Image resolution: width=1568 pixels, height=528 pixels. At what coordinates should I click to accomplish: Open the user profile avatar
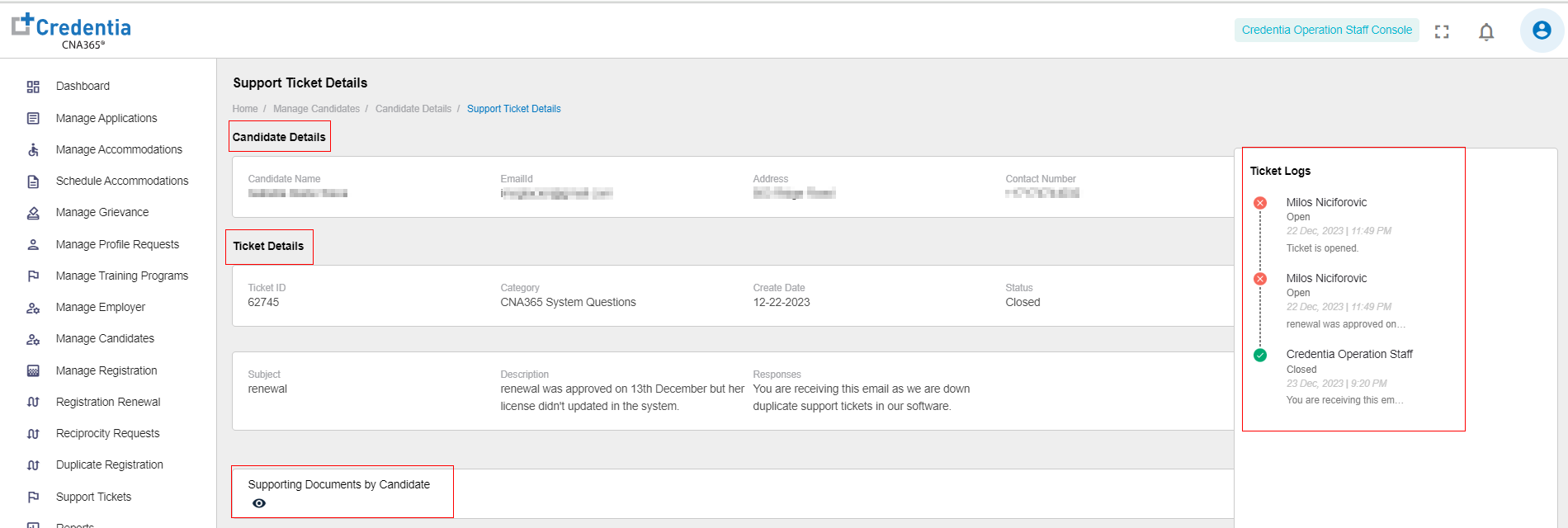[1541, 31]
